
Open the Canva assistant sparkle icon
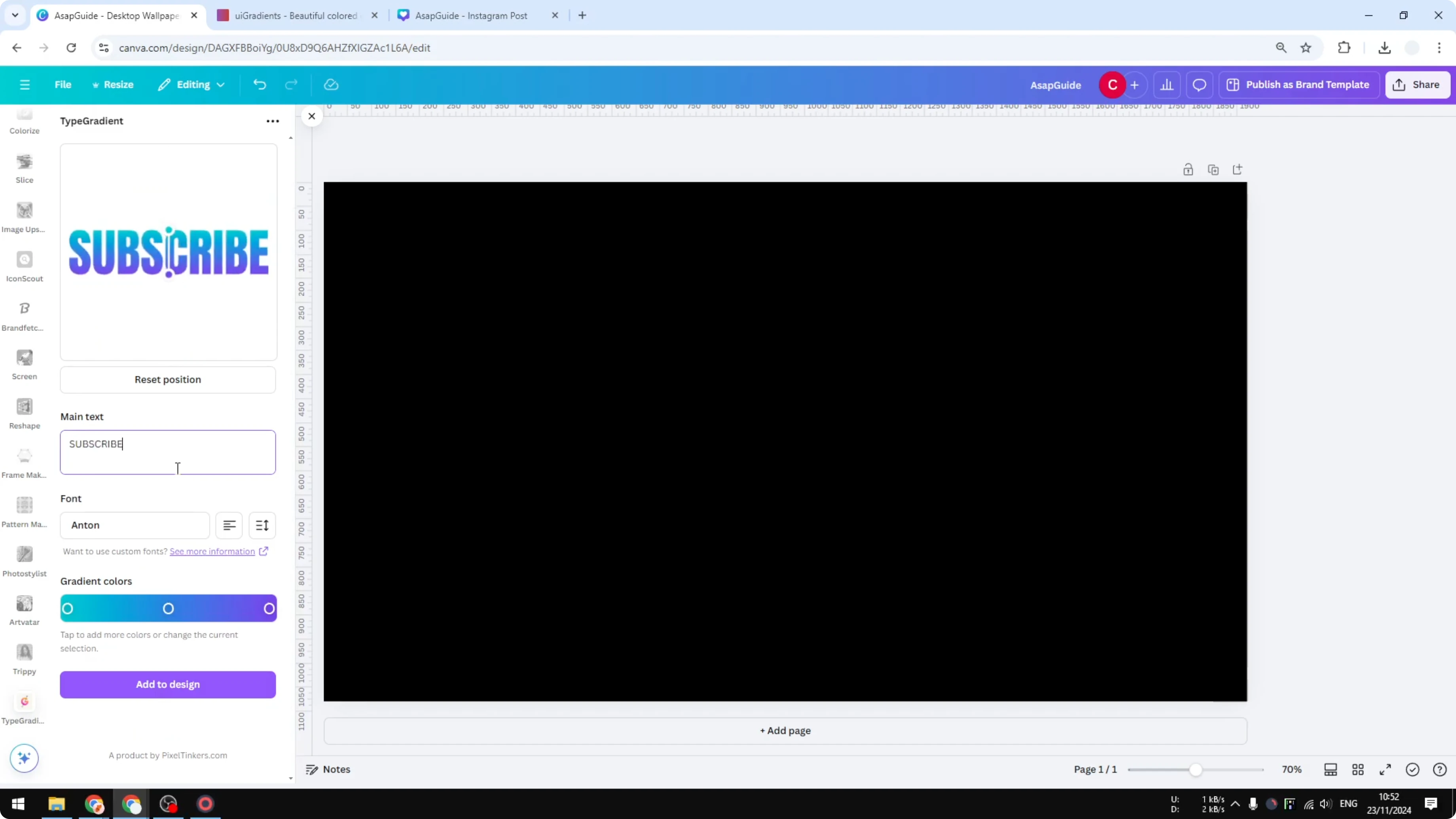(24, 758)
